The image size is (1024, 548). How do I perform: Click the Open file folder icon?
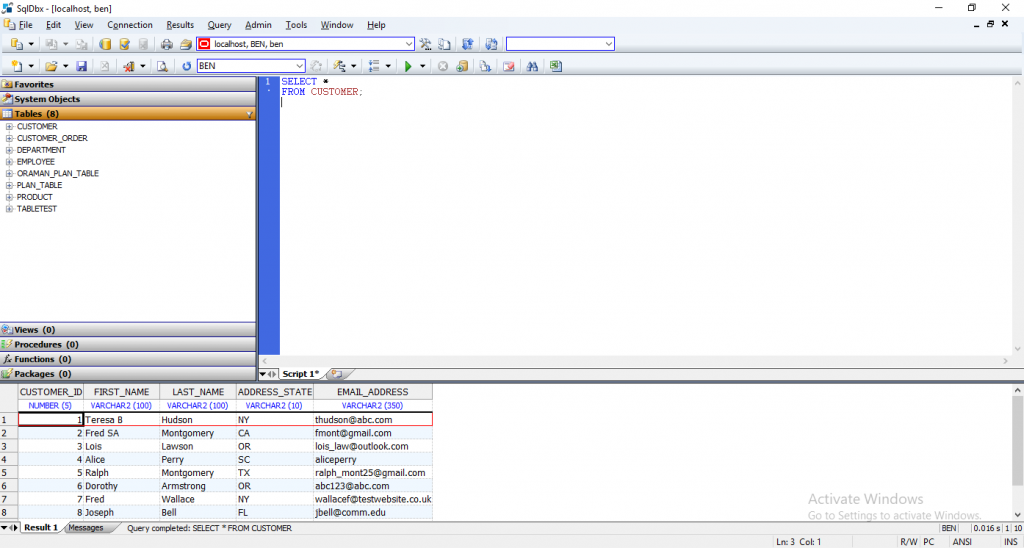pyautogui.click(x=50, y=66)
